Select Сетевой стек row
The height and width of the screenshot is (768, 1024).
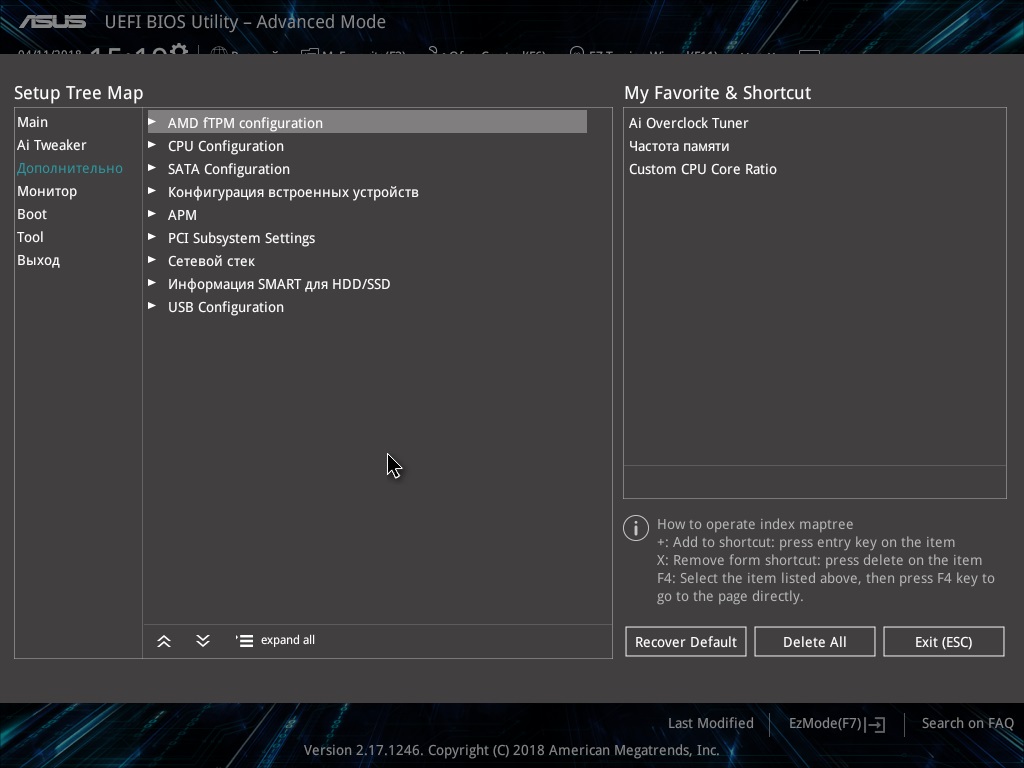tap(367, 261)
